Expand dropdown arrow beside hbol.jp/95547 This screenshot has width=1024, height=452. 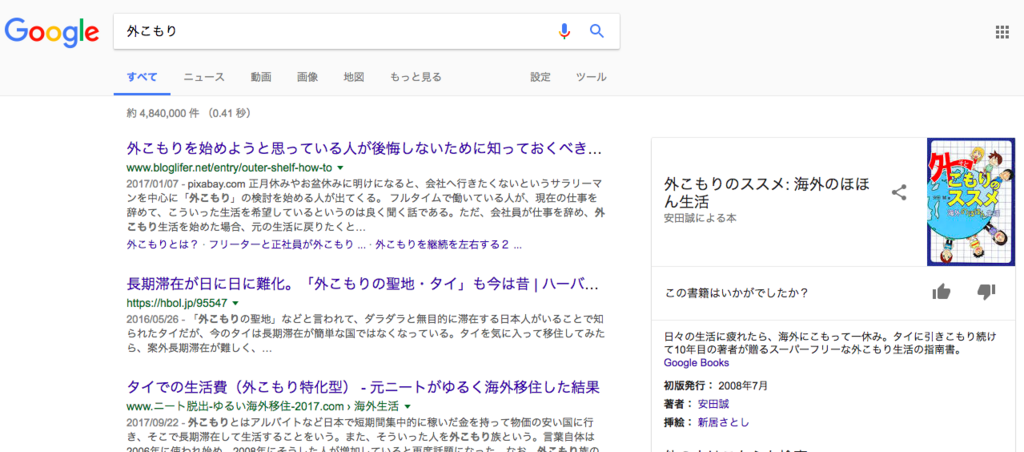pyautogui.click(x=235, y=303)
